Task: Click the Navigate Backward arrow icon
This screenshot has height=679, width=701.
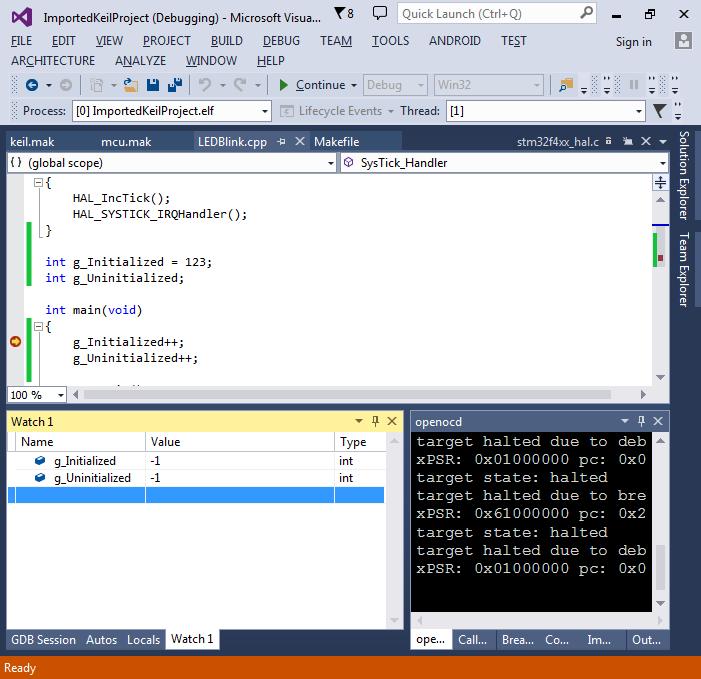Action: [x=32, y=85]
